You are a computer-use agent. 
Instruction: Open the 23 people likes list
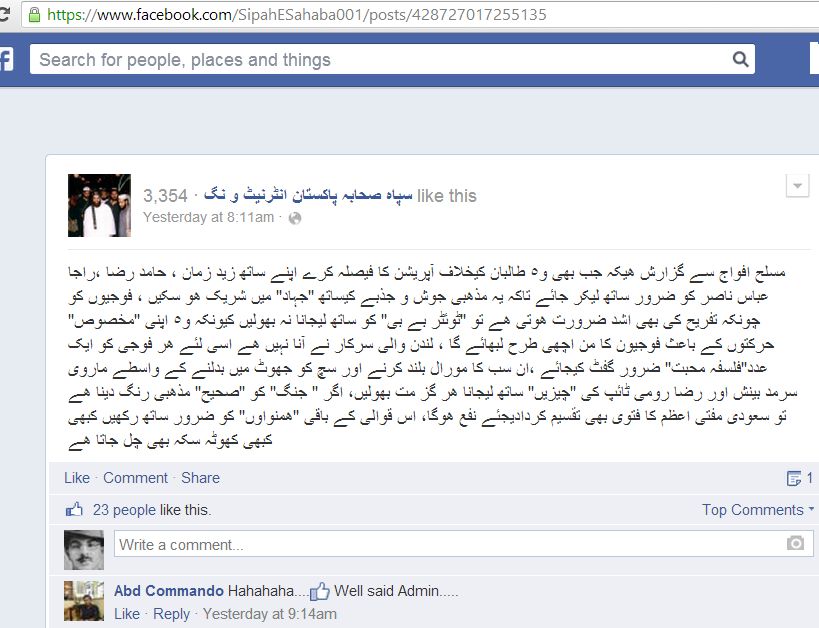[x=124, y=510]
